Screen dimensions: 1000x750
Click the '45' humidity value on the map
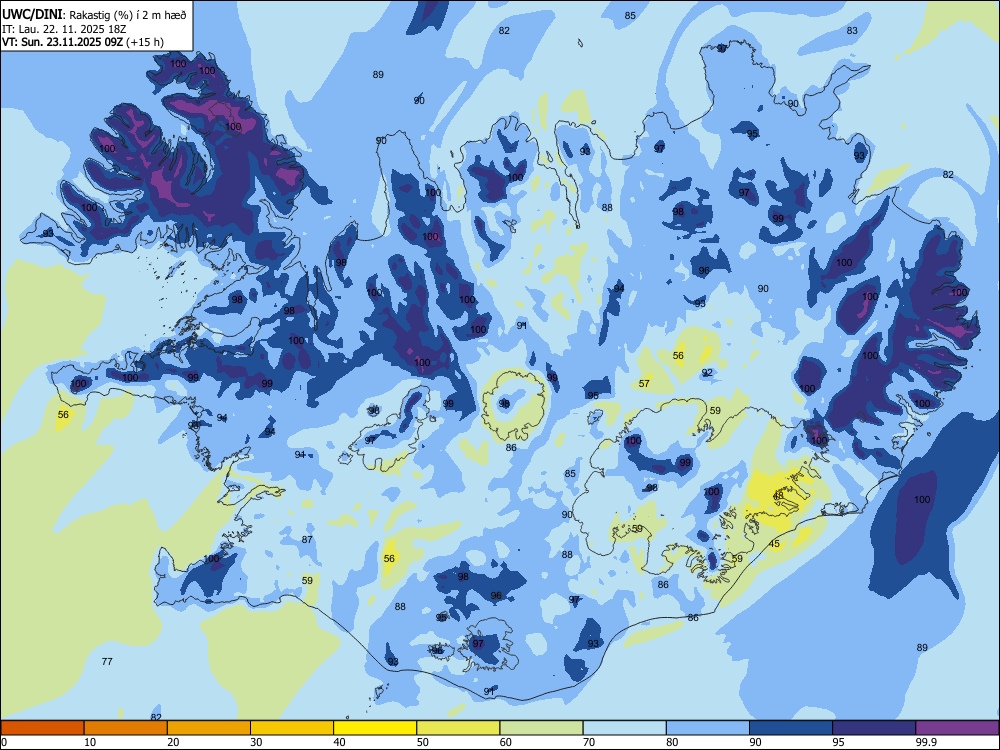[774, 544]
